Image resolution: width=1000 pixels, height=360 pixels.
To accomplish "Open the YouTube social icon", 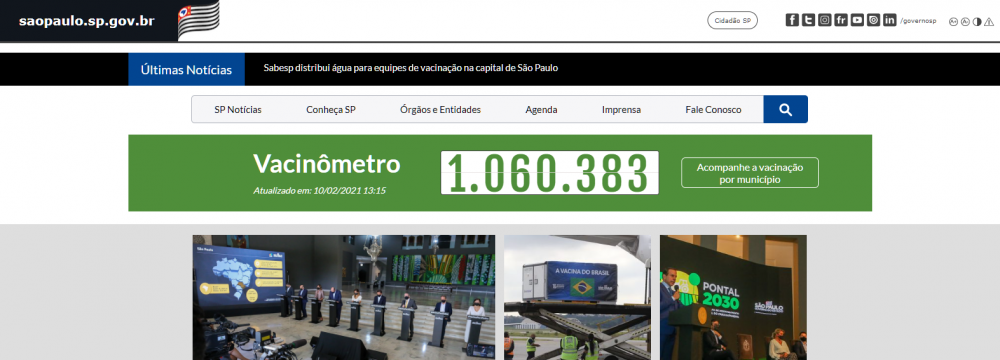I will coord(857,20).
